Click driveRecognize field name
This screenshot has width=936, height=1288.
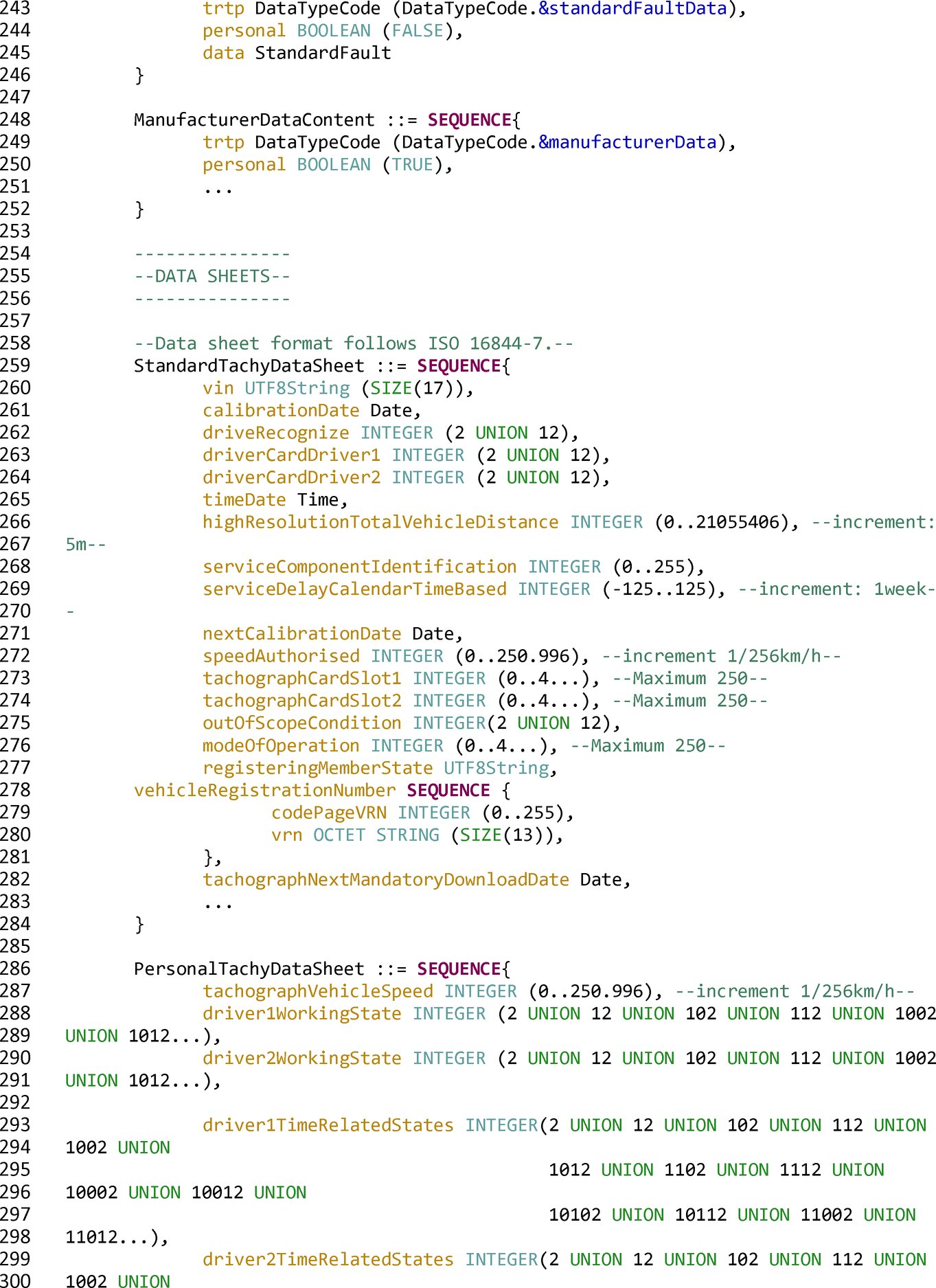pyautogui.click(x=276, y=433)
